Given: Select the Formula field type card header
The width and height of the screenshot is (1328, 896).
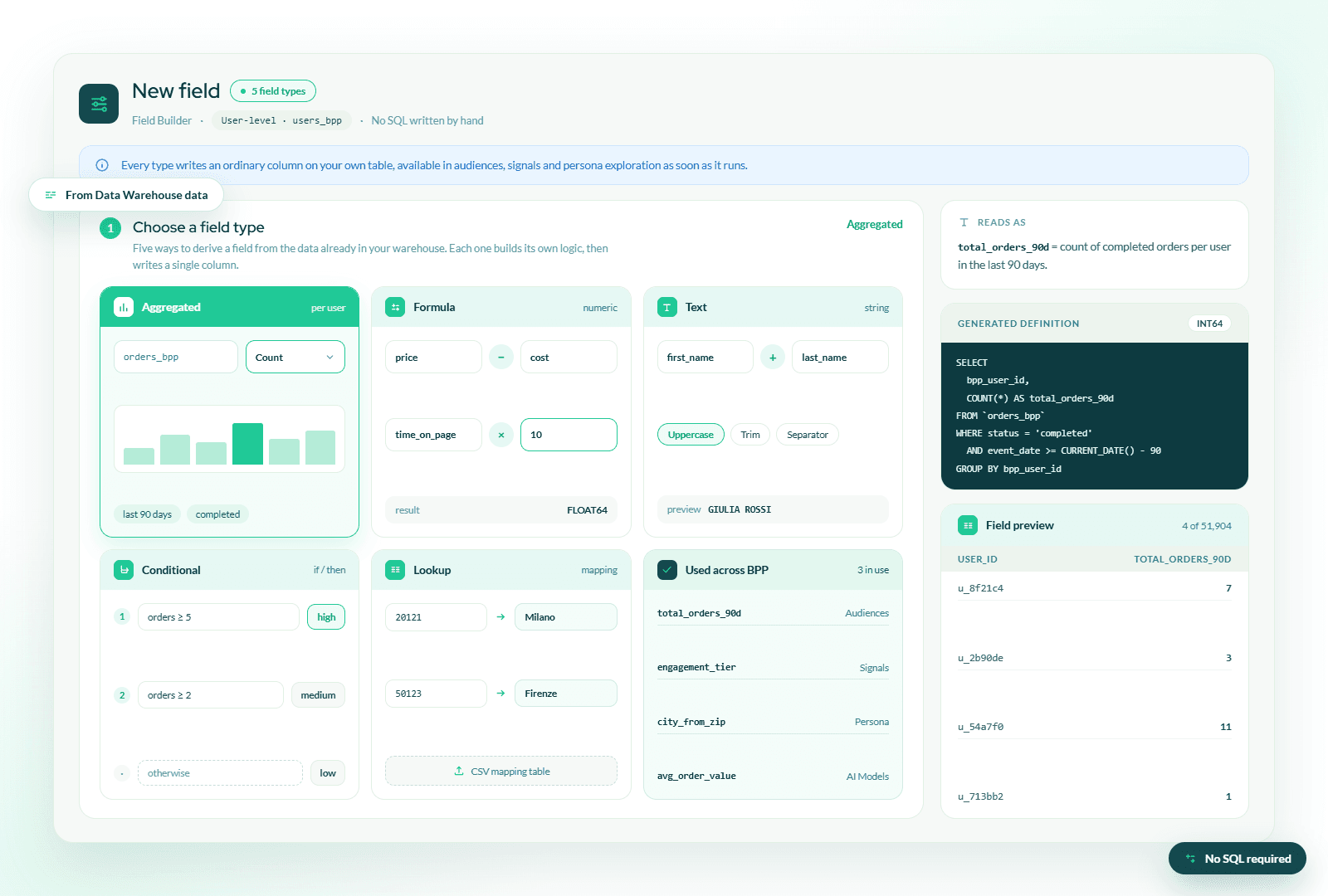Looking at the screenshot, I should [501, 307].
